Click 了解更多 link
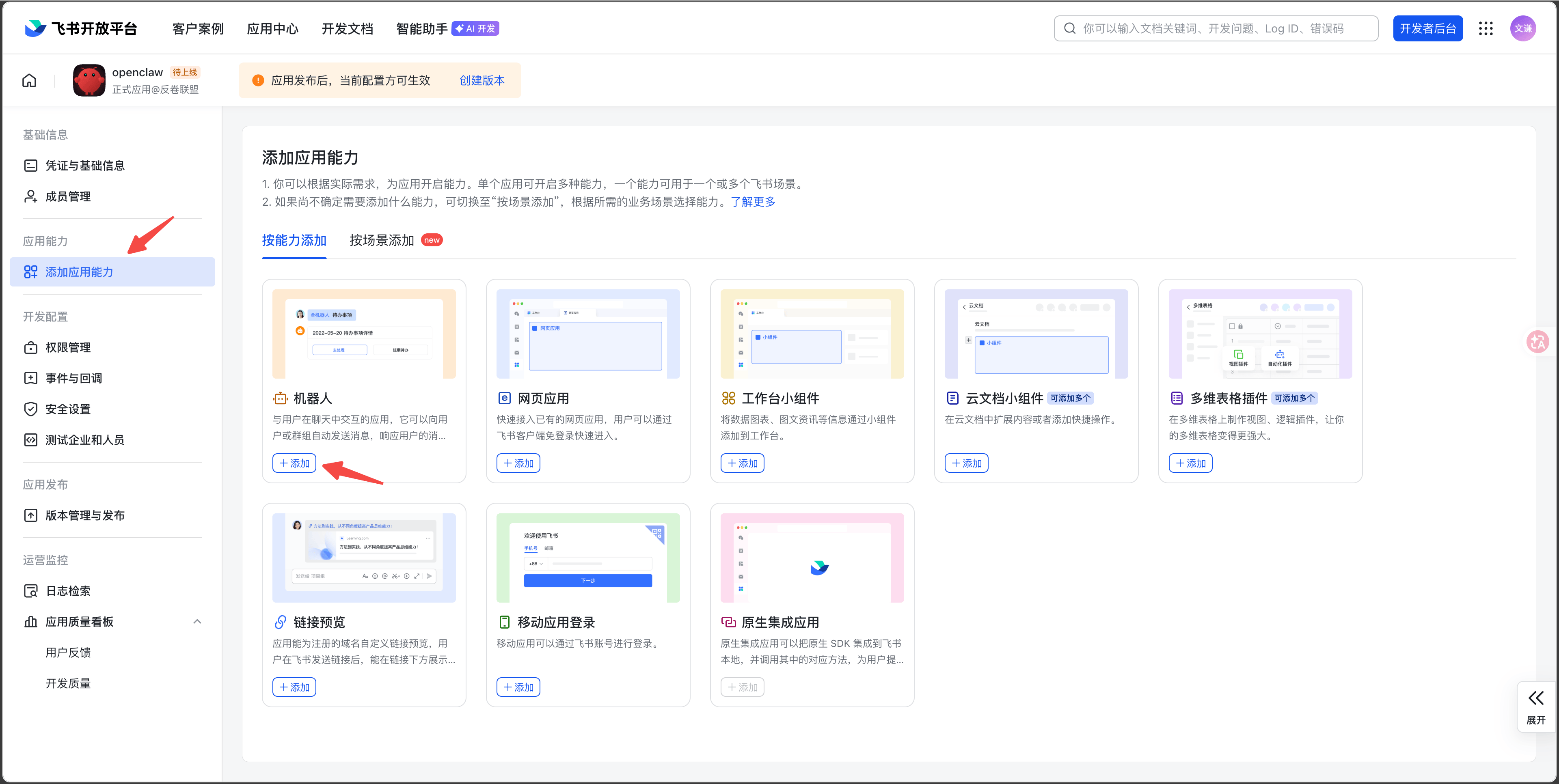The height and width of the screenshot is (784, 1559). 753,202
